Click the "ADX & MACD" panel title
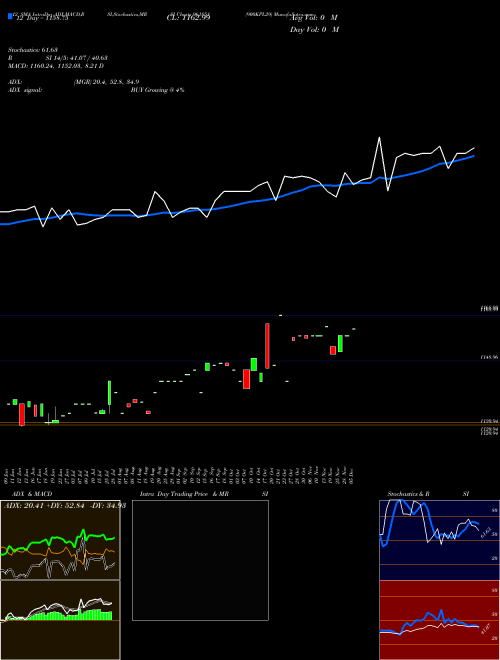The image size is (500, 660). [32, 494]
